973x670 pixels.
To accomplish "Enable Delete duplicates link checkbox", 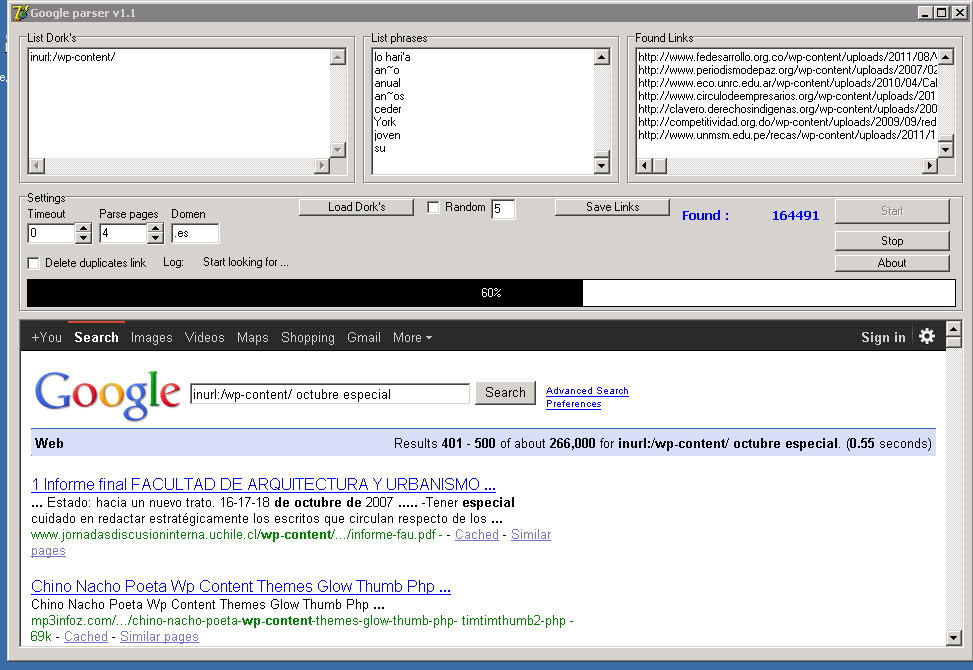I will (x=34, y=263).
